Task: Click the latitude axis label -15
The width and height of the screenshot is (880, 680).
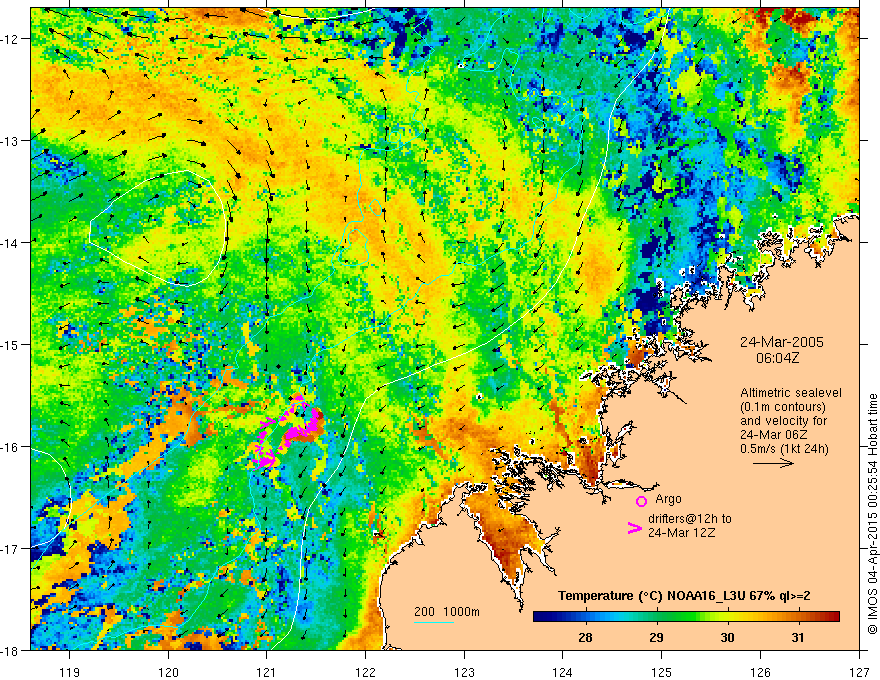Action: tap(11, 344)
